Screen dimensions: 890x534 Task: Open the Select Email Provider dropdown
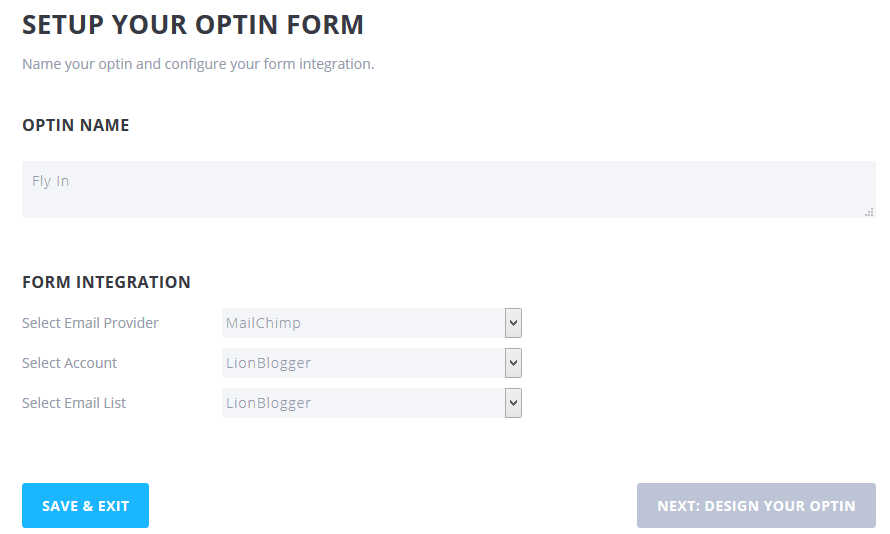pos(371,323)
